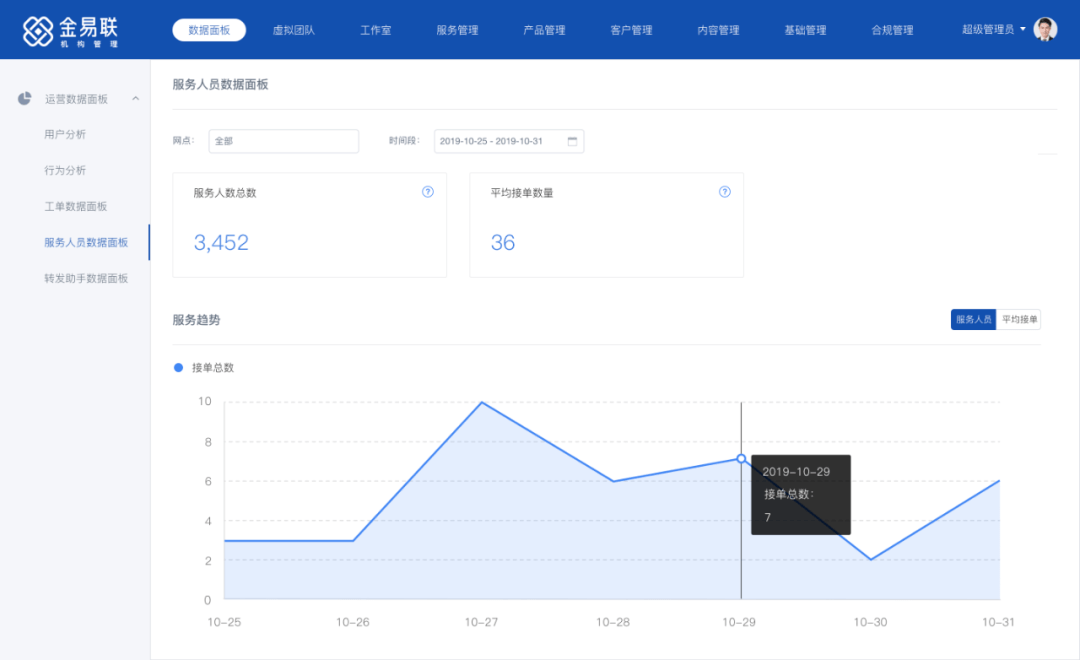The width and height of the screenshot is (1080, 660).
Task: Open 服务管理 in the top navigation
Action: pos(457,30)
